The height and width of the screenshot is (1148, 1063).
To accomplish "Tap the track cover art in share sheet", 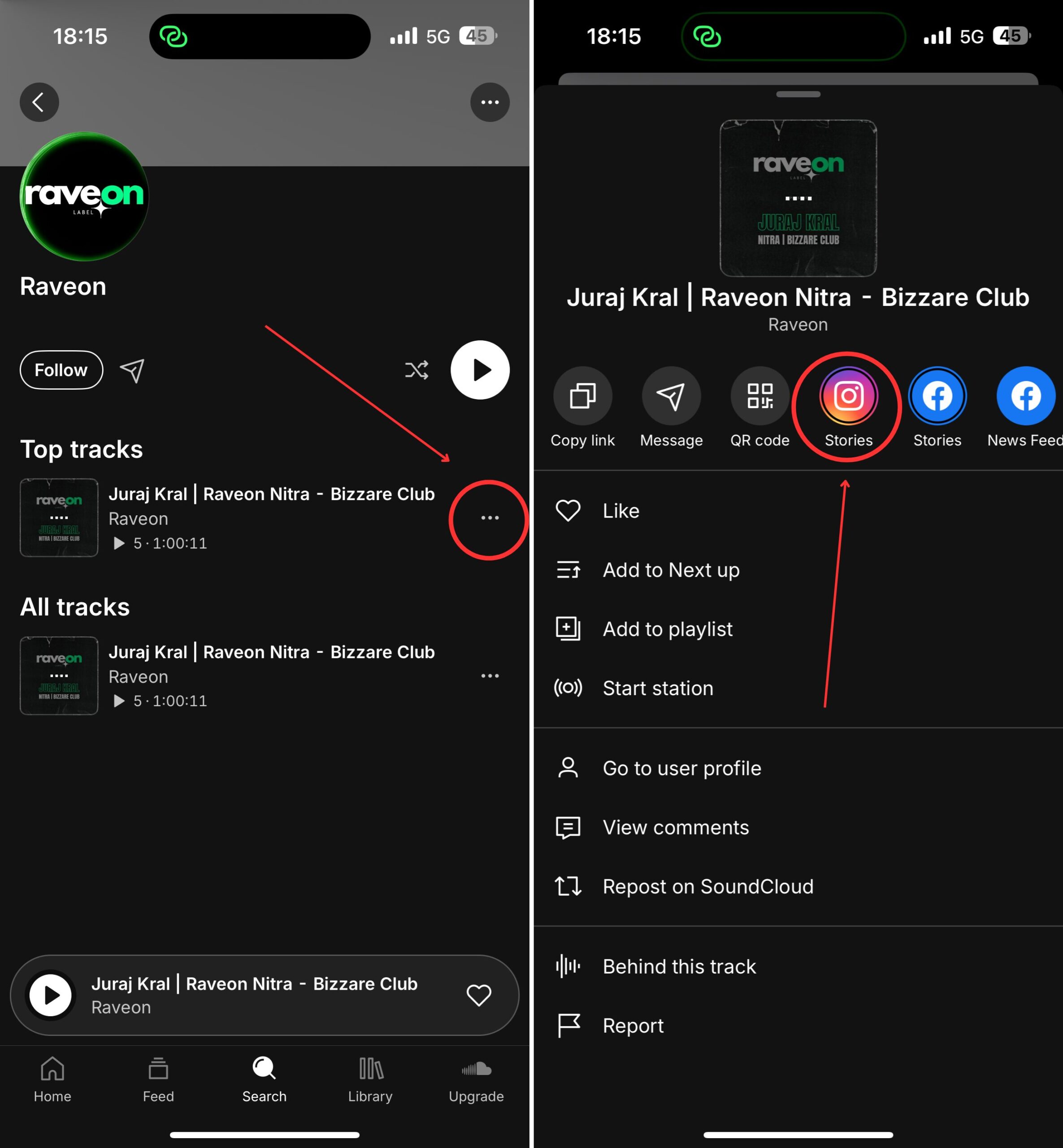I will [798, 198].
